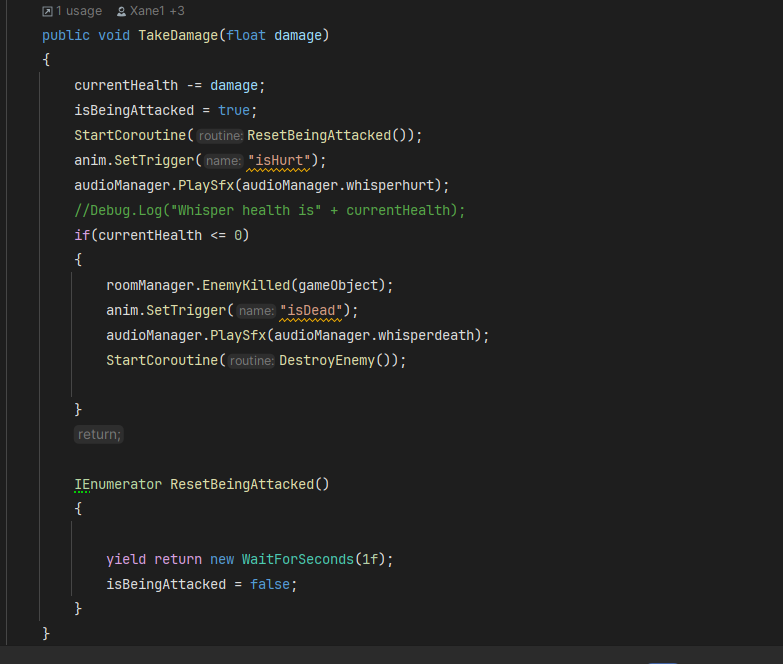Image resolution: width=783 pixels, height=664 pixels.
Task: Click IEnumerator type in local function
Action: tap(118, 484)
